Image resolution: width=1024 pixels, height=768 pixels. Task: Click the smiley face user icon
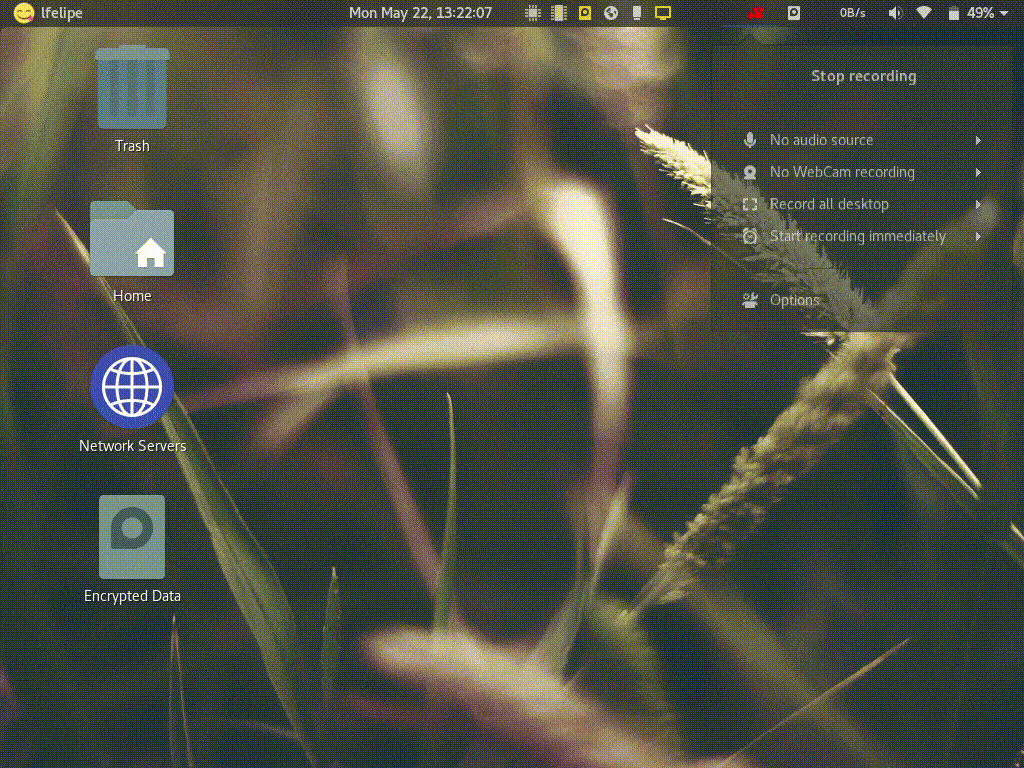tap(24, 13)
